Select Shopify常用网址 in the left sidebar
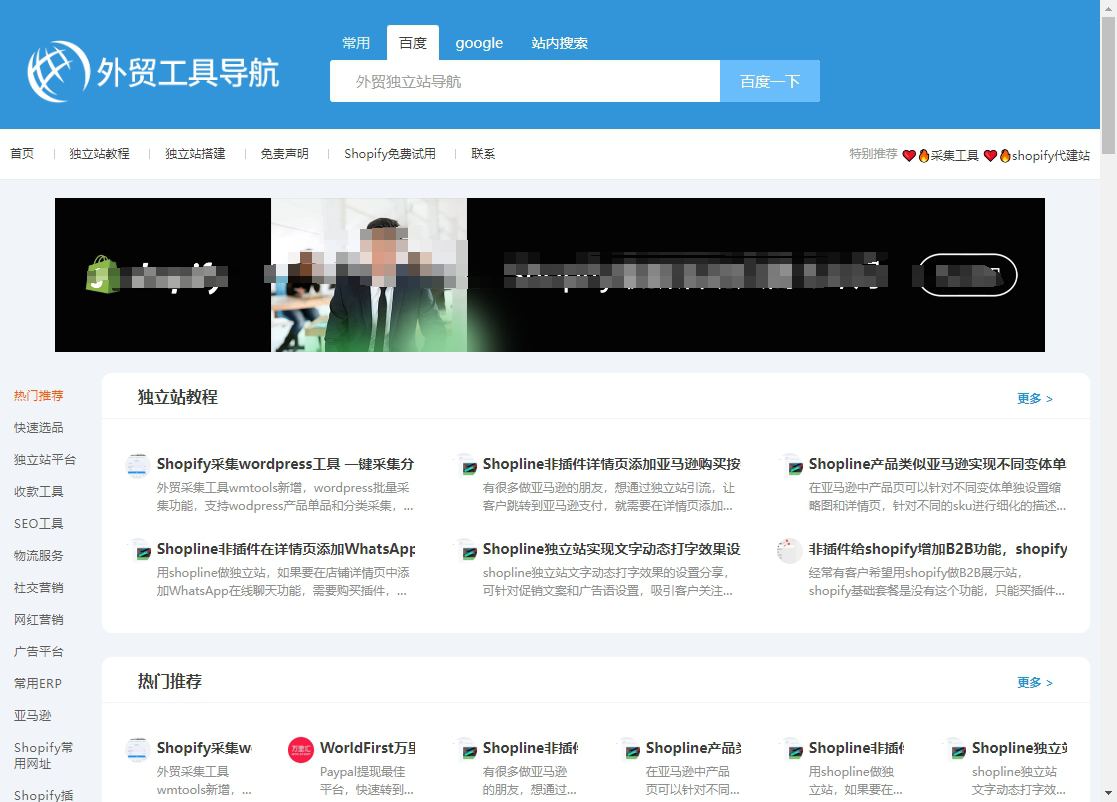 pyautogui.click(x=43, y=755)
